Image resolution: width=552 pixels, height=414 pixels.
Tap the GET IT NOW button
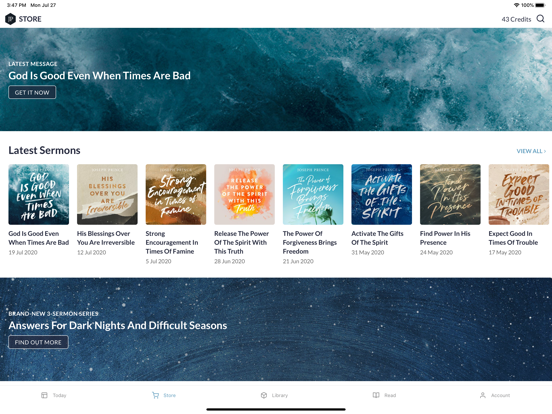click(32, 92)
